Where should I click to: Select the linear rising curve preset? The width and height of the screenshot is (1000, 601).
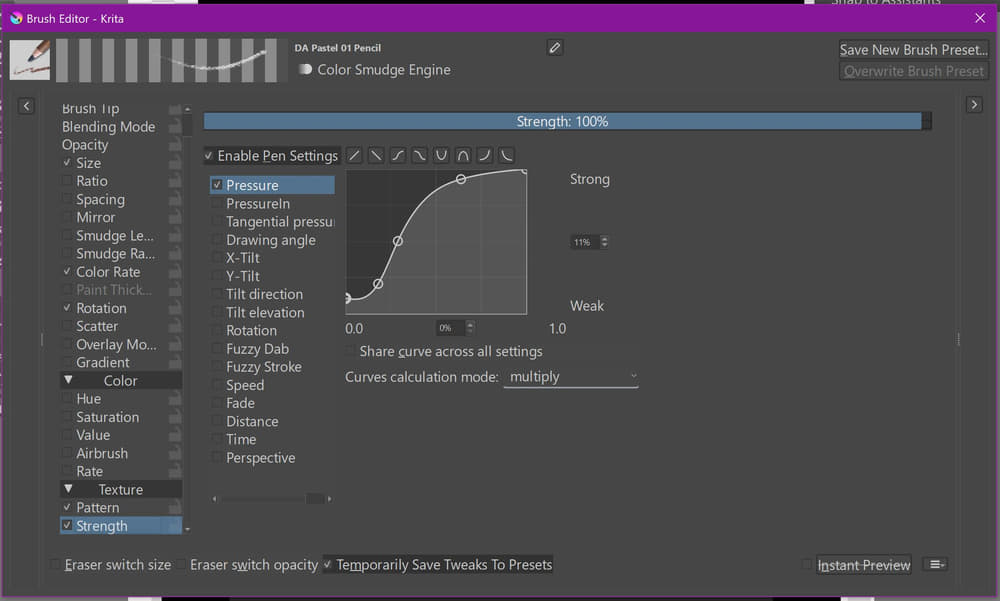point(355,156)
